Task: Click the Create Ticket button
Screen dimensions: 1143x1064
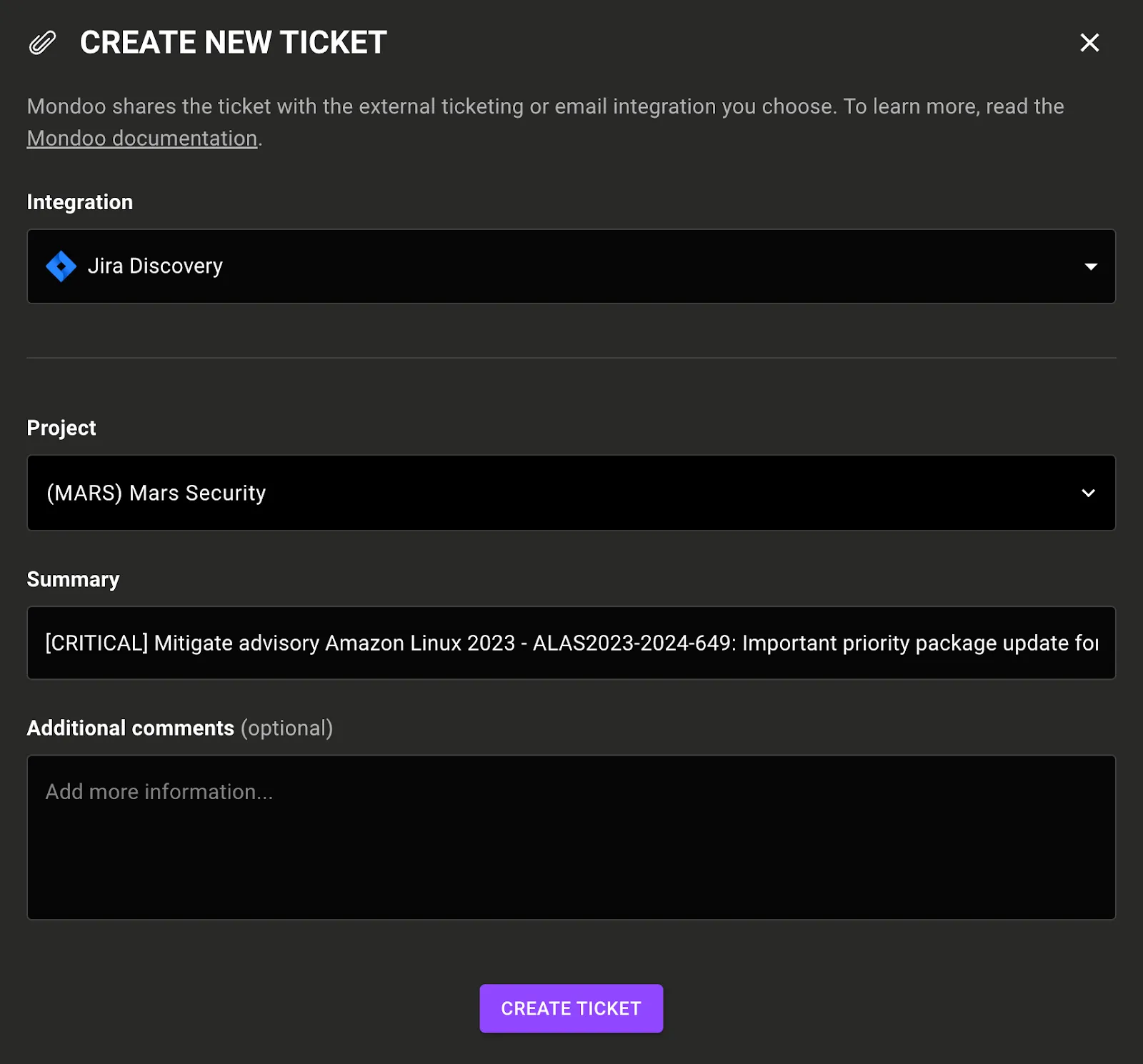Action: (x=571, y=1008)
